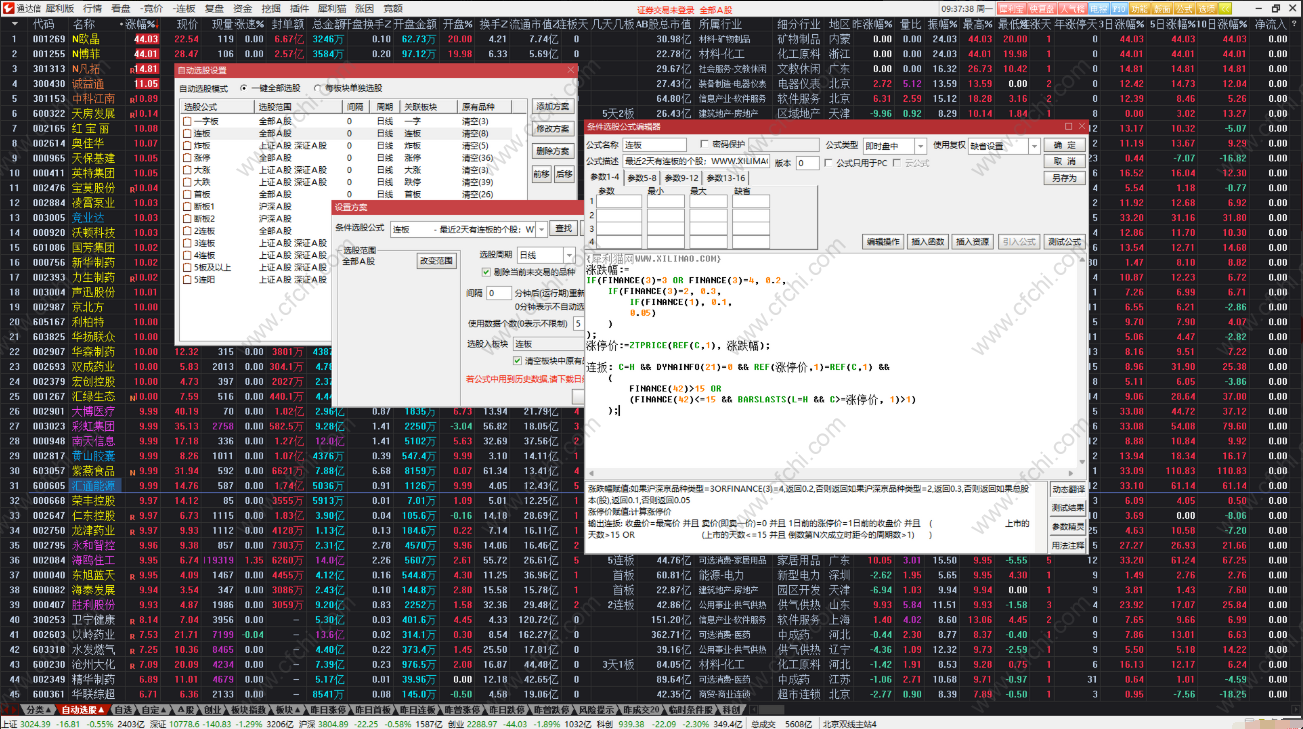Click 用法注释 side button
Viewport: 1303px width, 729px height.
tap(1069, 546)
